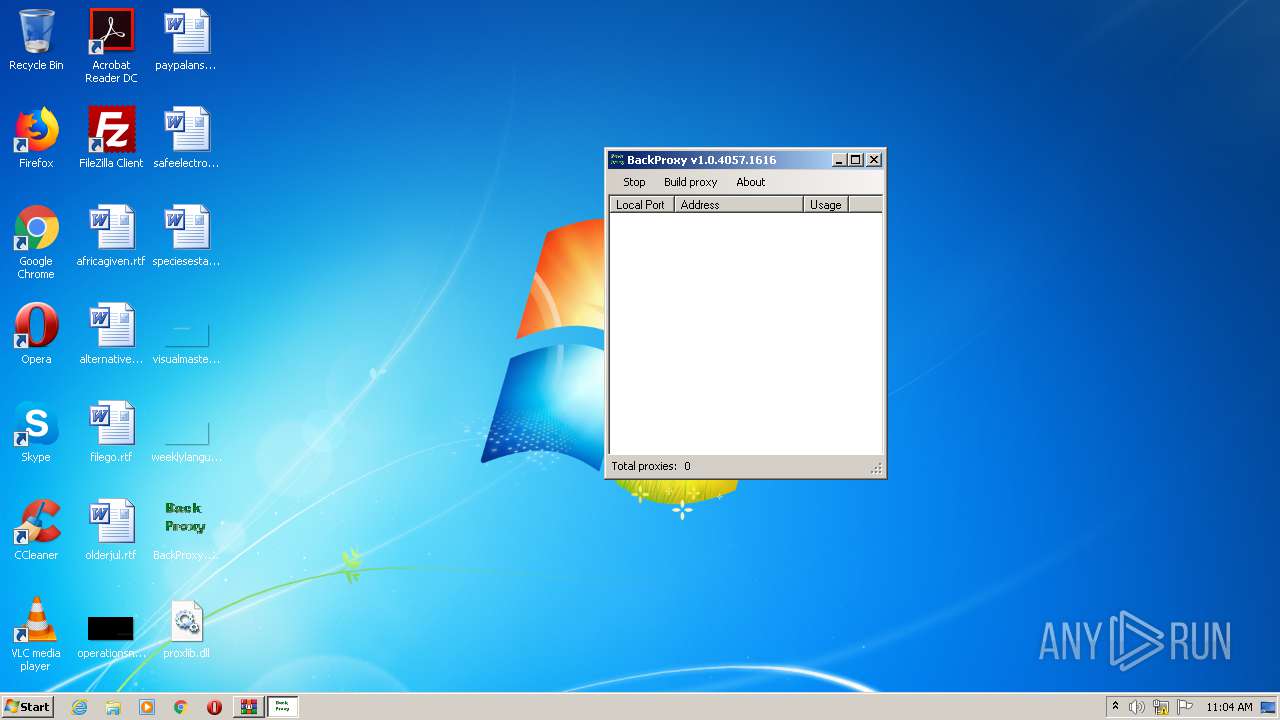Viewport: 1280px width, 720px height.
Task: Select olderjul.rtf file icon
Action: tap(111, 530)
